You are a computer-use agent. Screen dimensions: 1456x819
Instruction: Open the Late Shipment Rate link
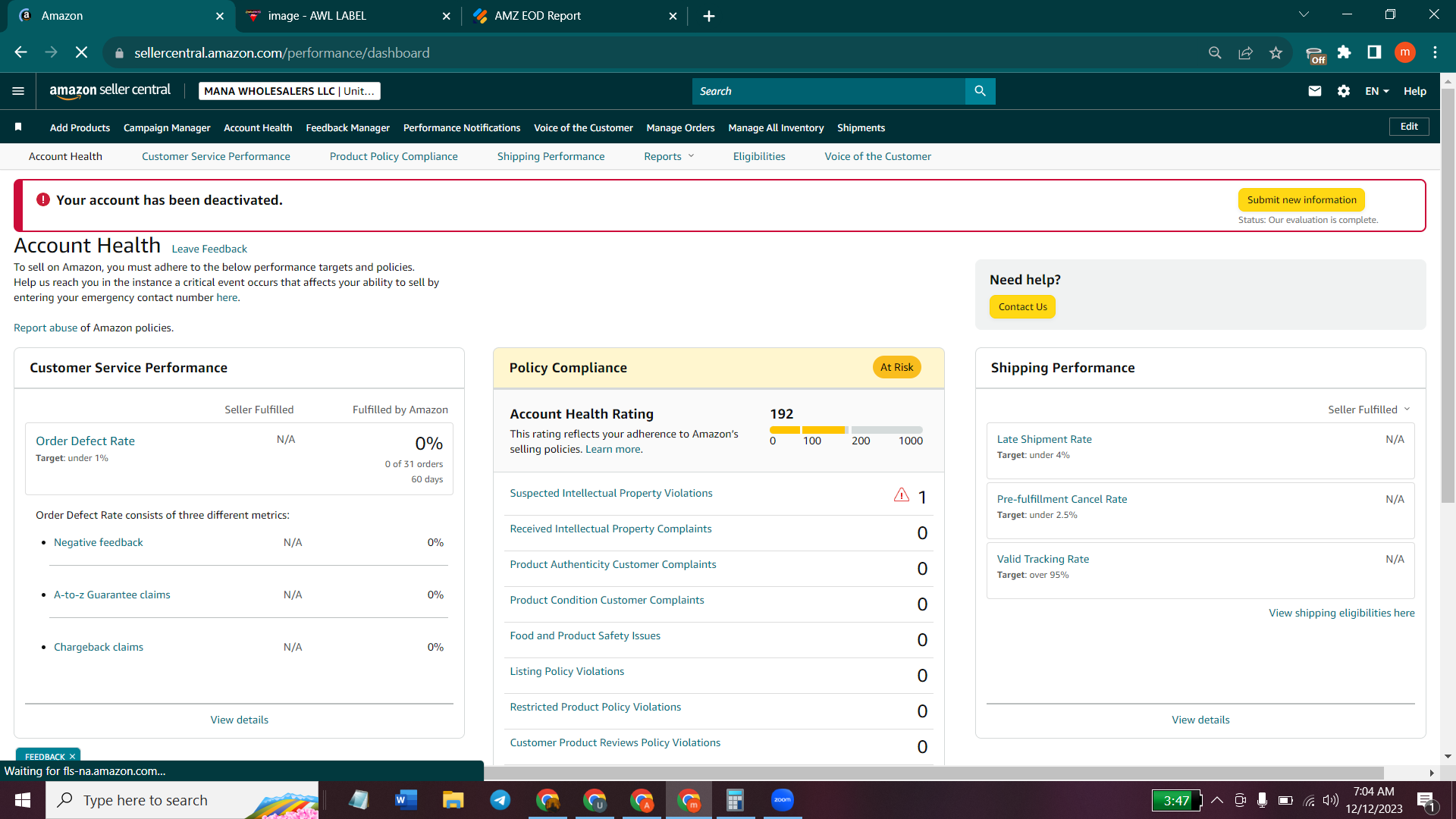pyautogui.click(x=1044, y=439)
